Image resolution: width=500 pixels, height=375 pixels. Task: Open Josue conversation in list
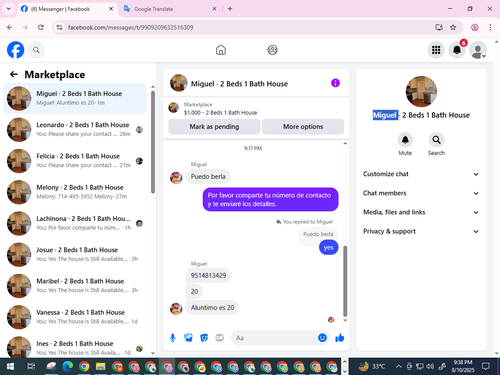[x=75, y=255]
